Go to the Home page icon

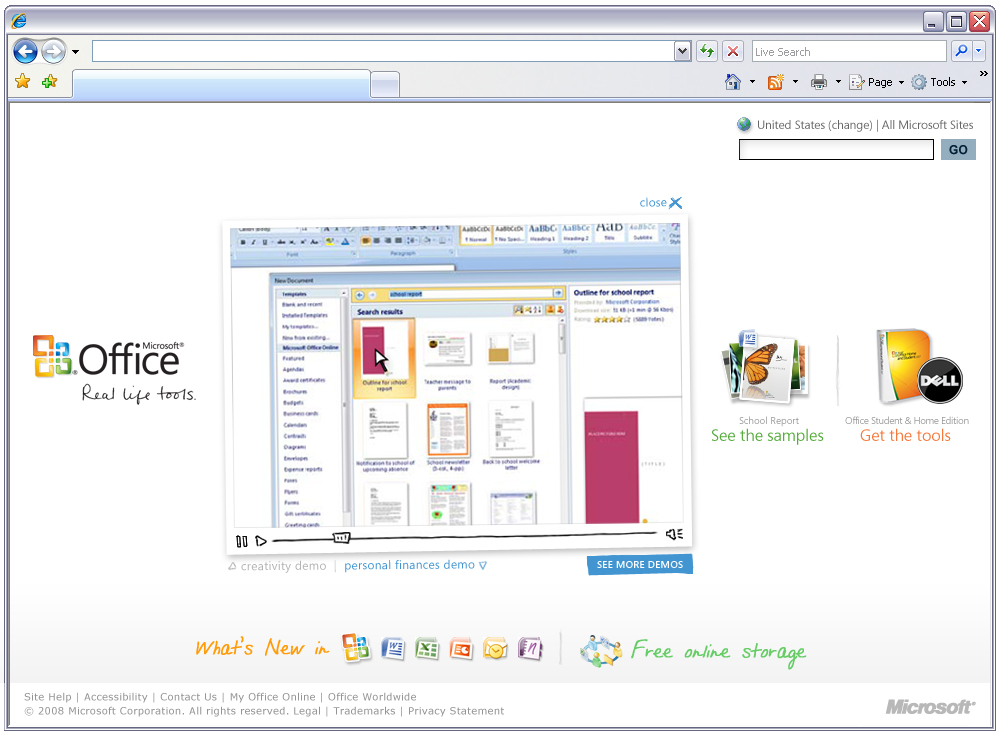click(733, 82)
